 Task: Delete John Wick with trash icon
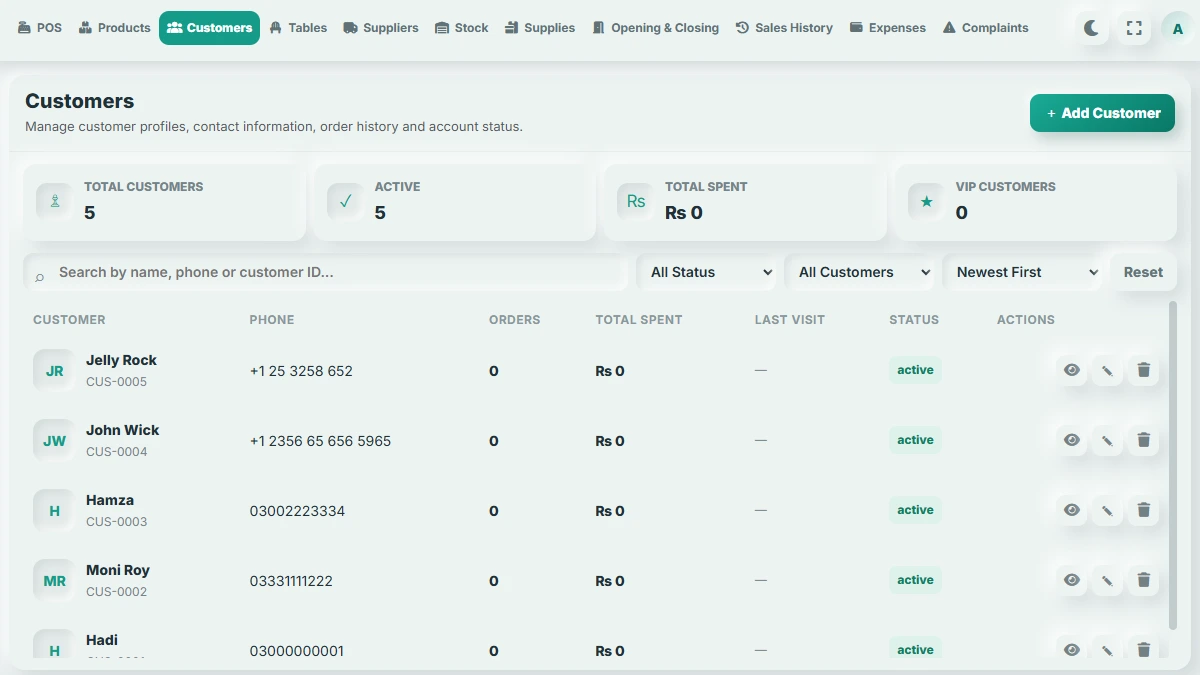pos(1144,440)
